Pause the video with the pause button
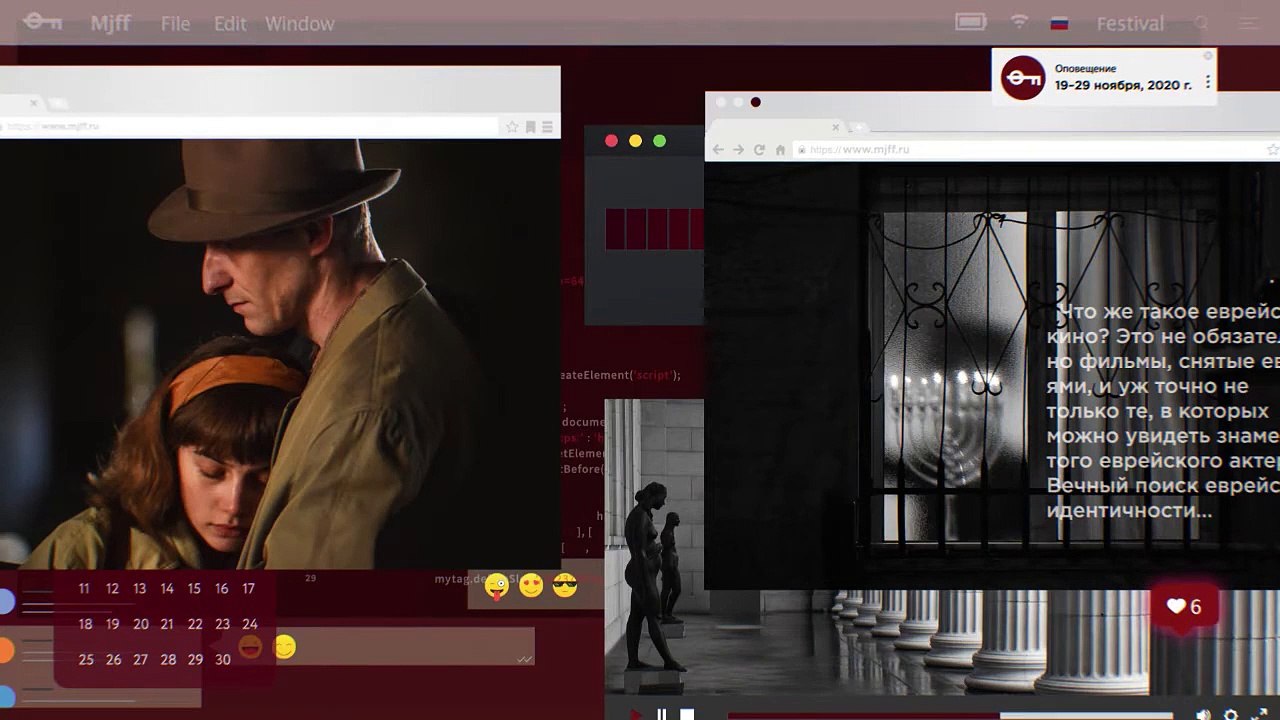 (x=661, y=714)
